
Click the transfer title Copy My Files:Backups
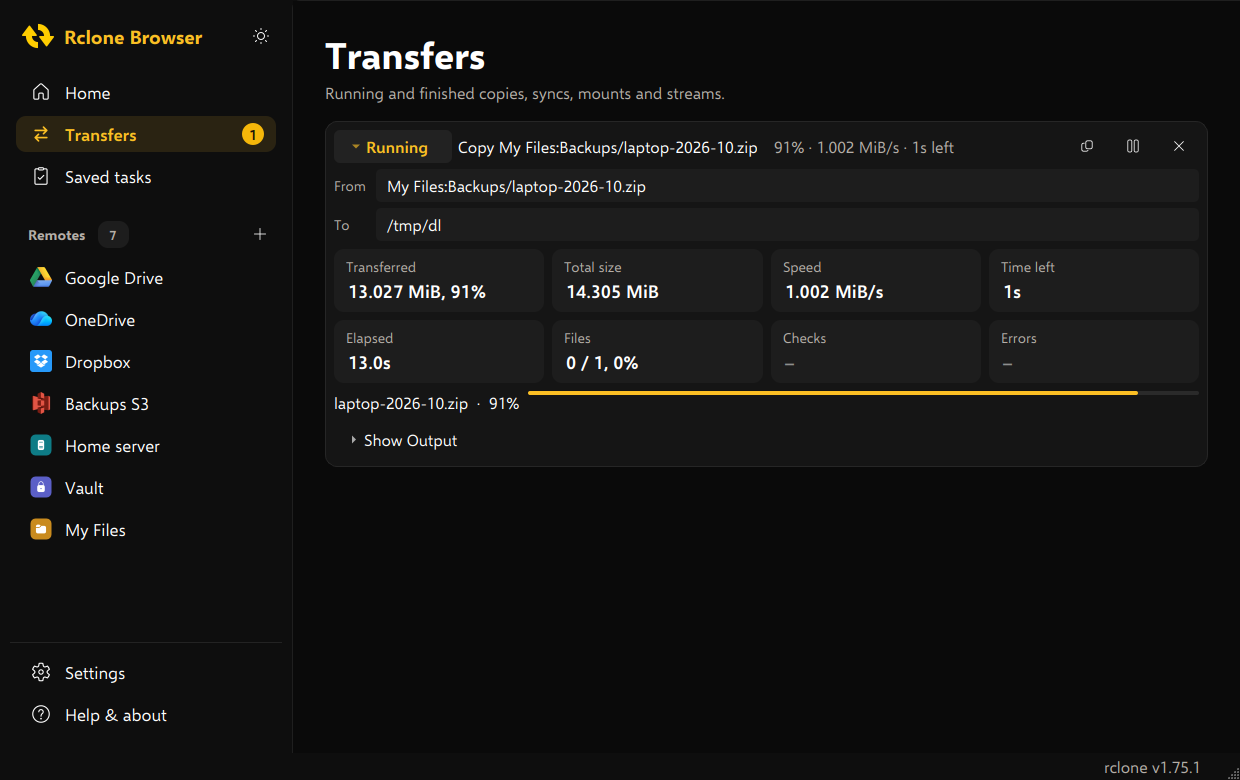click(x=607, y=147)
